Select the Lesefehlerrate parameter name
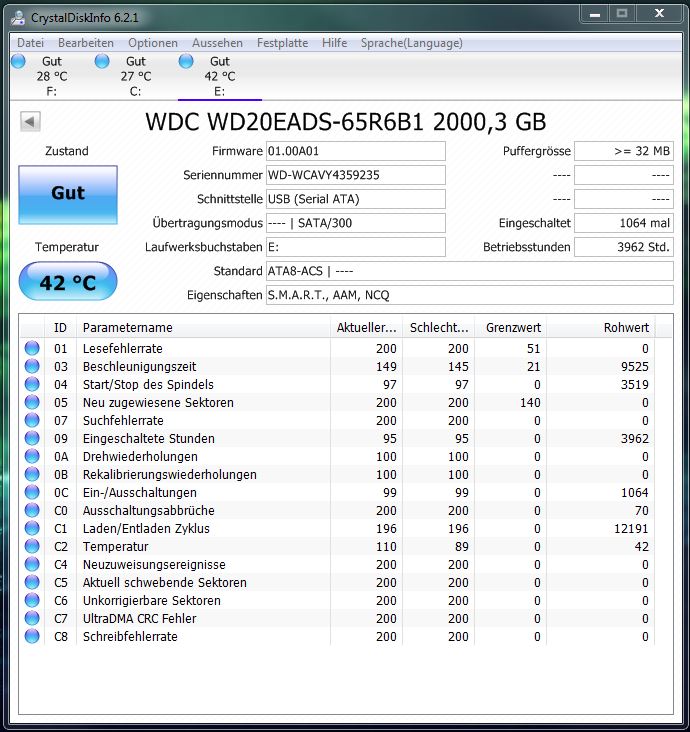The image size is (690, 732). 122,349
